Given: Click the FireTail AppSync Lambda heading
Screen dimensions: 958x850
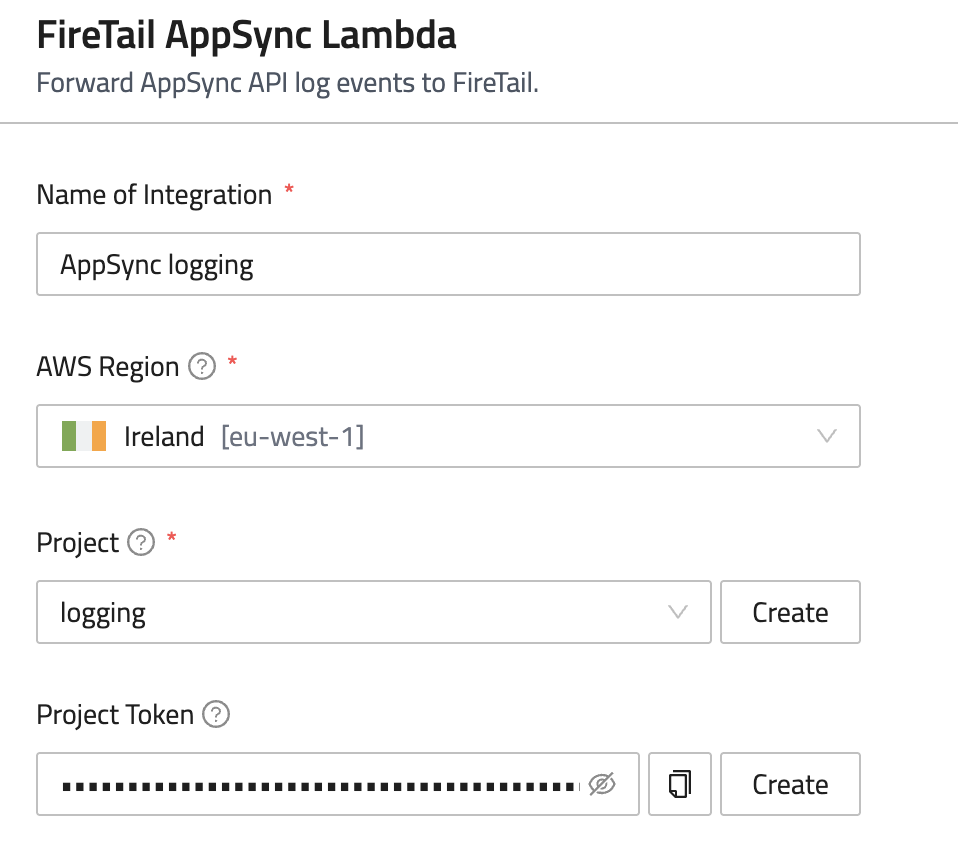Looking at the screenshot, I should (x=246, y=36).
